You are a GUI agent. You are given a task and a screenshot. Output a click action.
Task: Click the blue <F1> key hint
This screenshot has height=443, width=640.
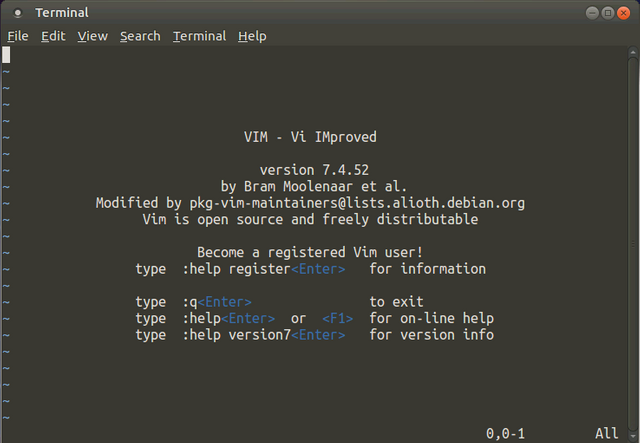[338, 318]
